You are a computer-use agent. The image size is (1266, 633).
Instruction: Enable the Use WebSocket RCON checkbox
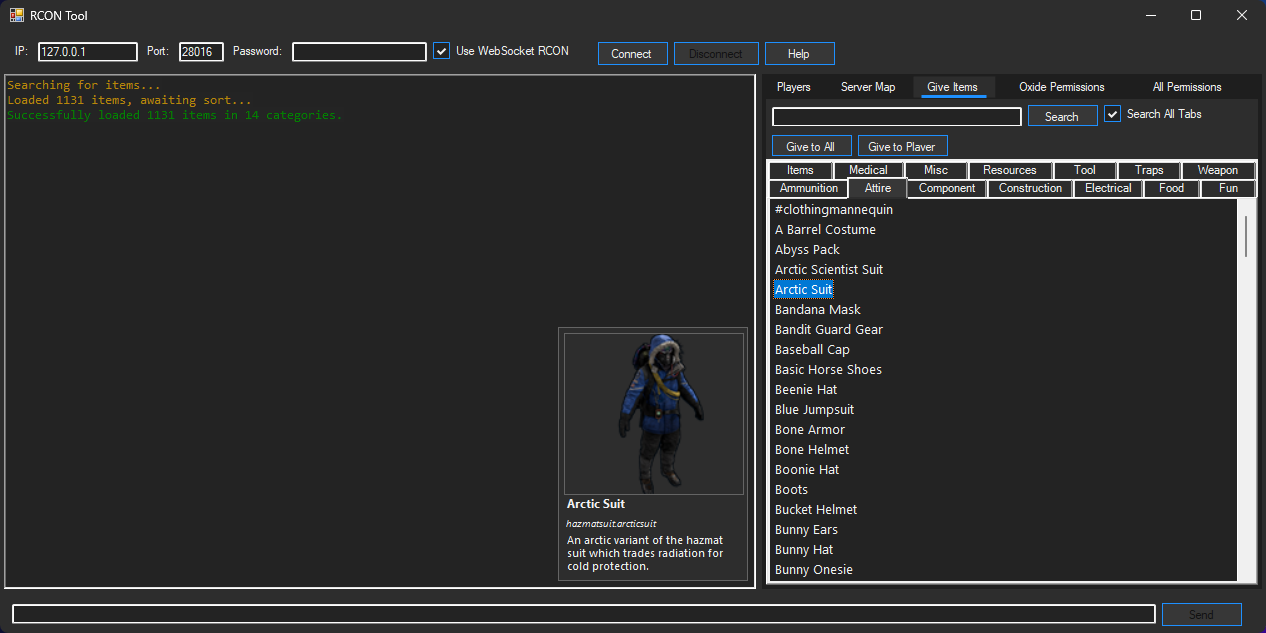point(441,50)
